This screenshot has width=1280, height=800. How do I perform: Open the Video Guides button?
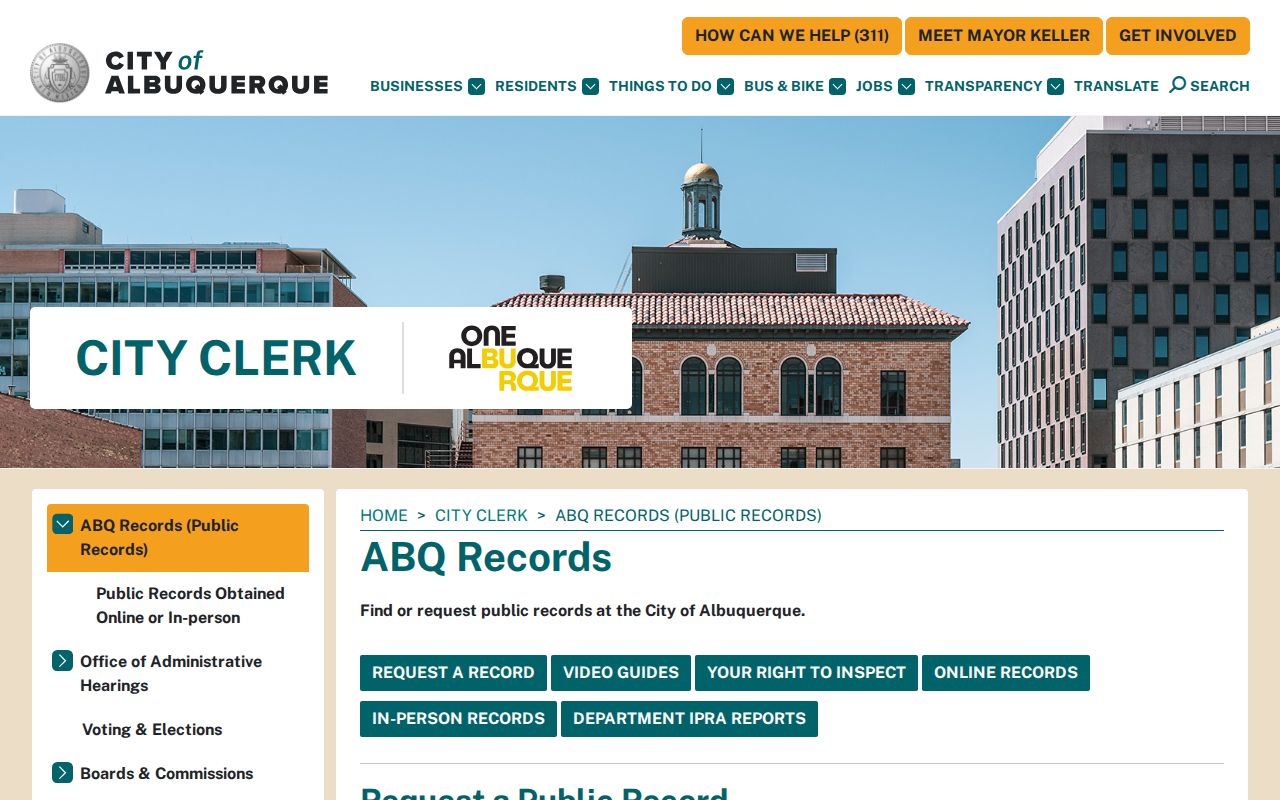[621, 673]
